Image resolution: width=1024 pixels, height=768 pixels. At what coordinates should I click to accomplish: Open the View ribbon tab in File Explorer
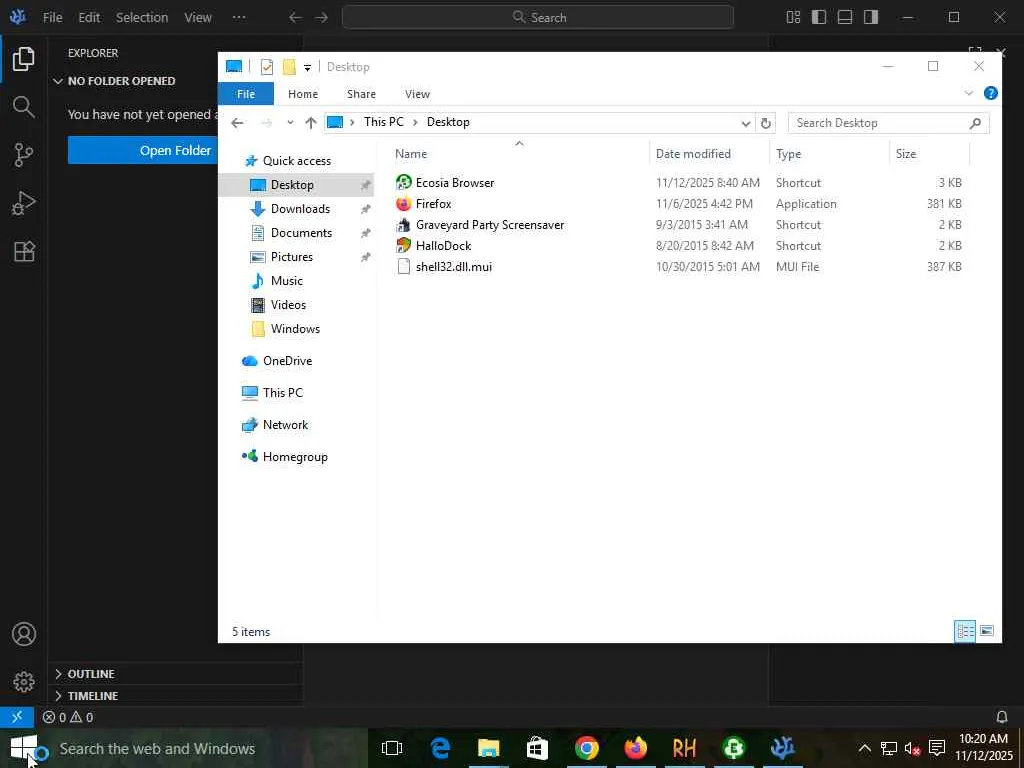tap(417, 94)
